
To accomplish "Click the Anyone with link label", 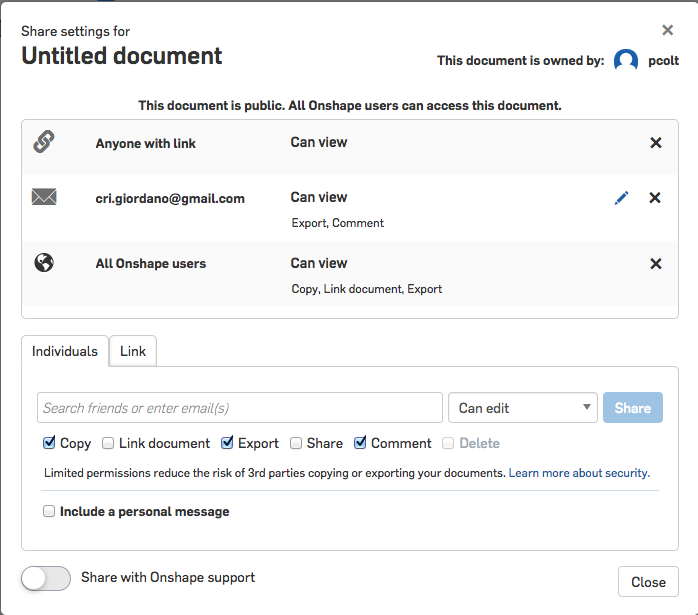I will [x=146, y=143].
